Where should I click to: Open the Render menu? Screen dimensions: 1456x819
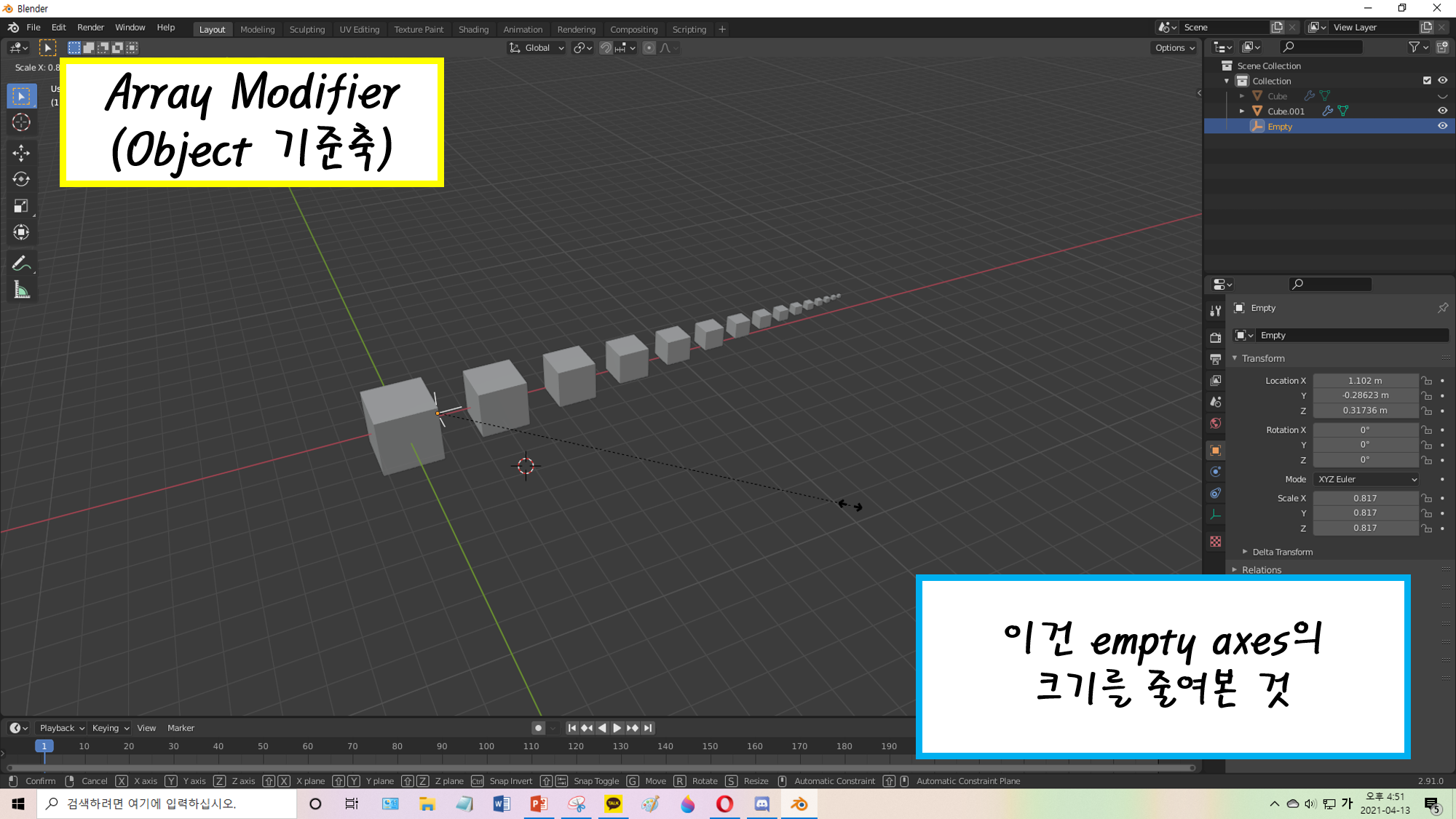click(x=90, y=28)
